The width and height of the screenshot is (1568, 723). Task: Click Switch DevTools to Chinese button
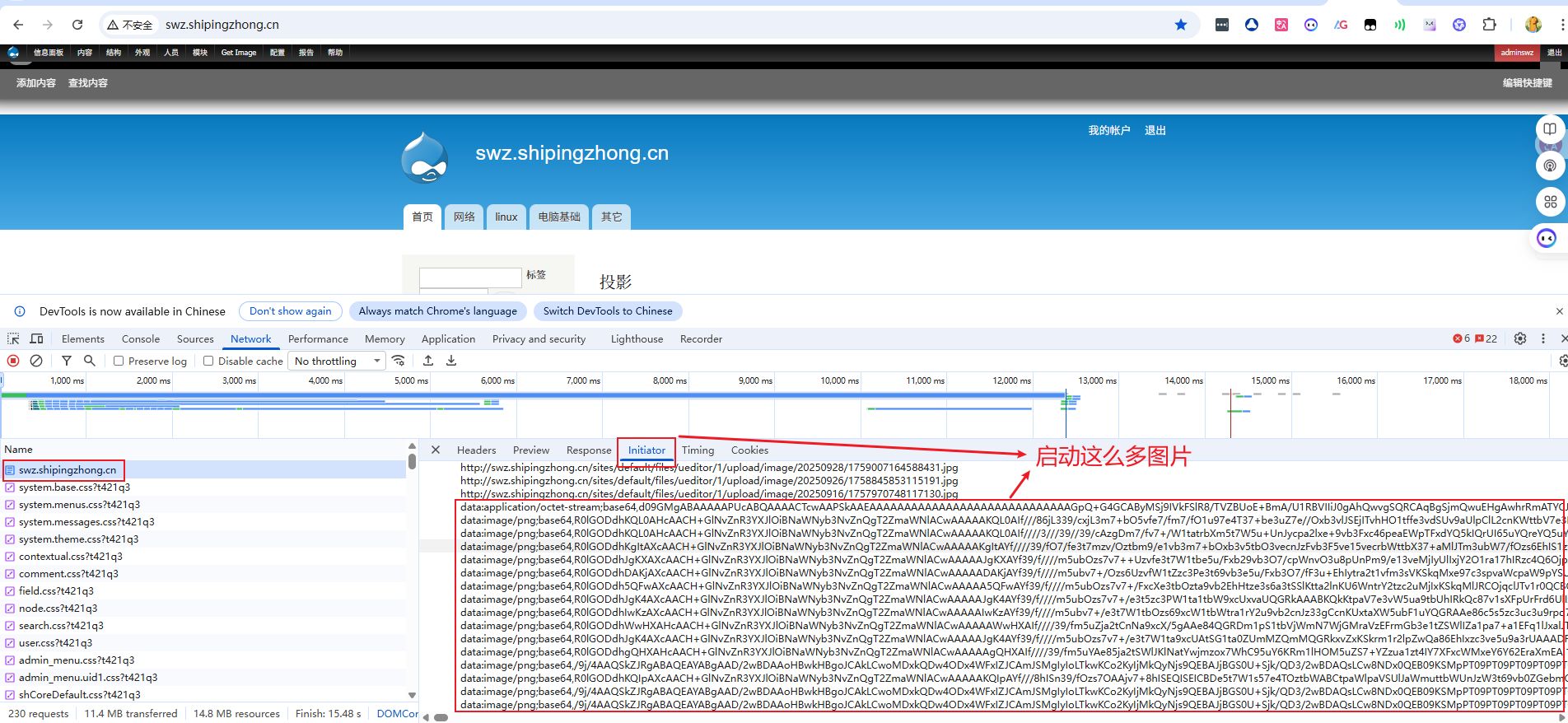click(608, 310)
